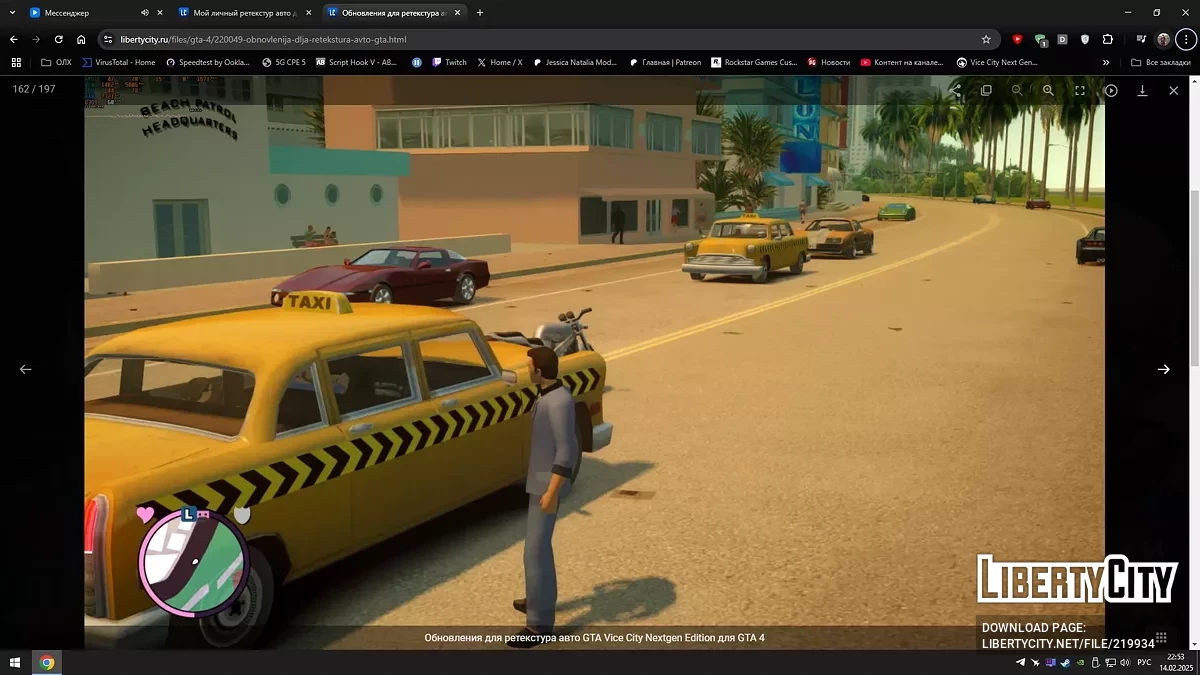The height and width of the screenshot is (675, 1200).
Task: Close the image lightbox viewer
Action: (x=1173, y=90)
